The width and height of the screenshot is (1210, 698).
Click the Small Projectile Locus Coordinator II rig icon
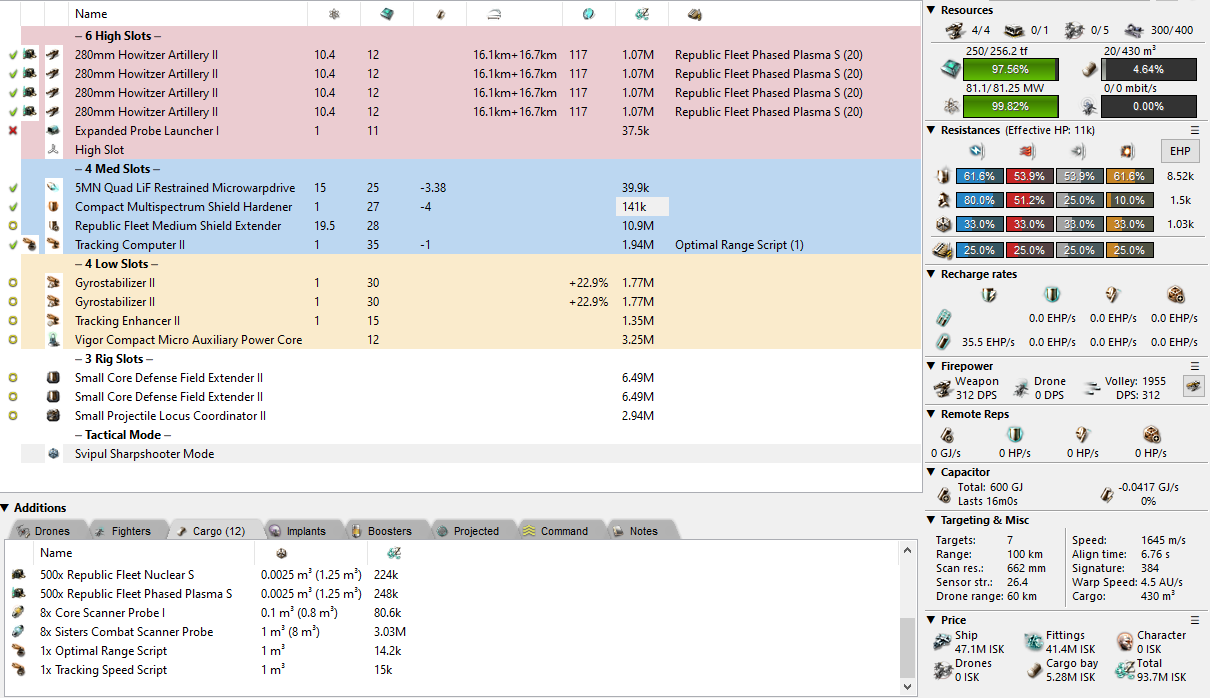[54, 416]
